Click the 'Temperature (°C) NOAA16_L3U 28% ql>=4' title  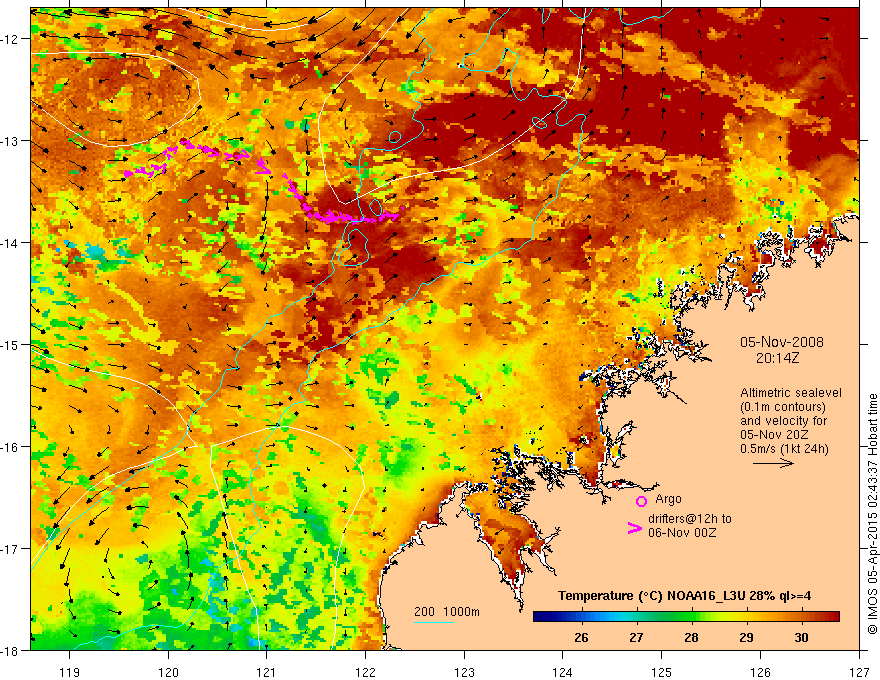(x=684, y=596)
